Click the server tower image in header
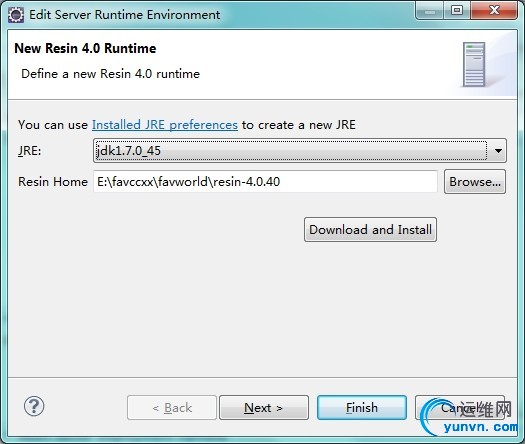 pyautogui.click(x=474, y=64)
